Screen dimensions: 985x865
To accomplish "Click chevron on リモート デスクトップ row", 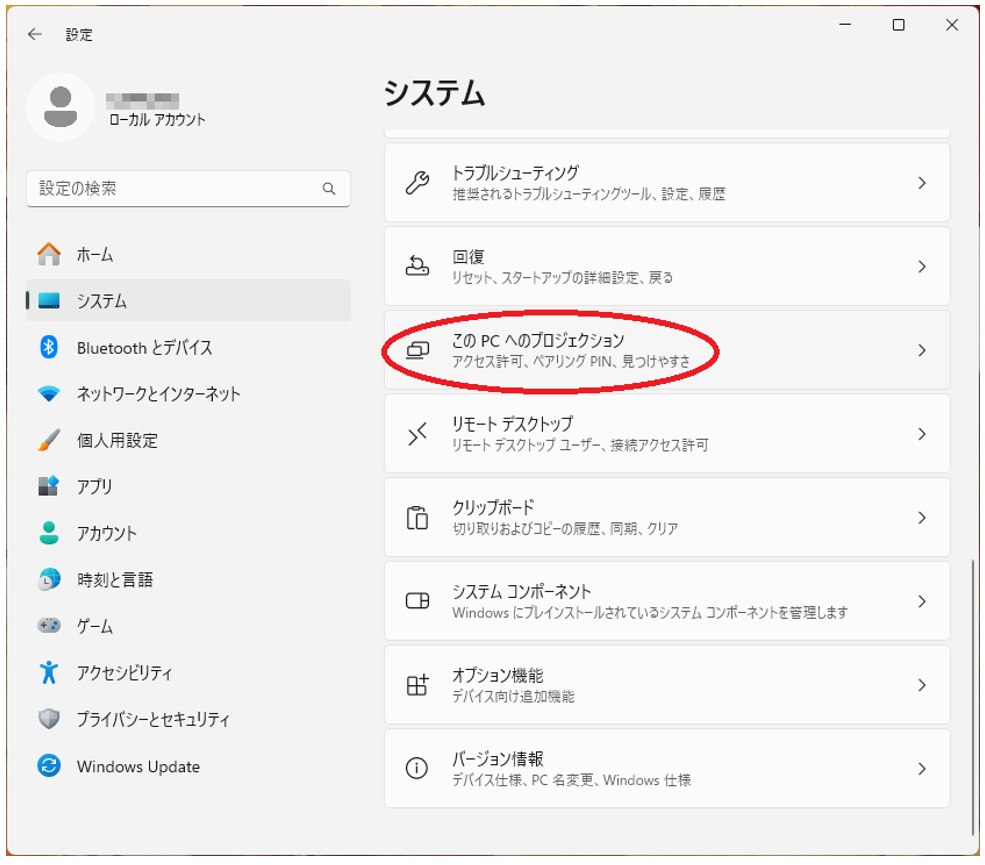I will coord(922,433).
